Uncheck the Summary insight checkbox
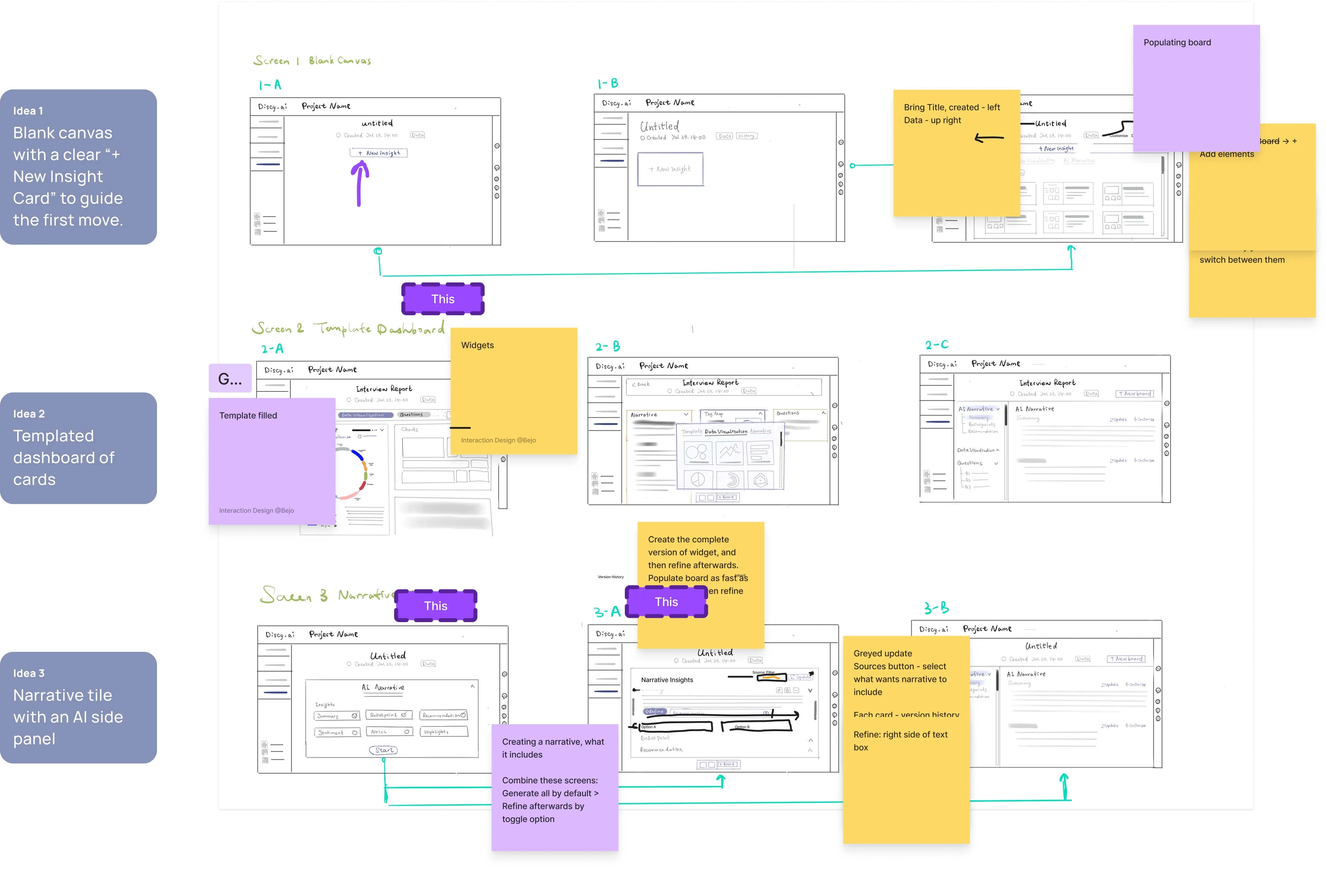The image size is (1326, 896). (354, 716)
